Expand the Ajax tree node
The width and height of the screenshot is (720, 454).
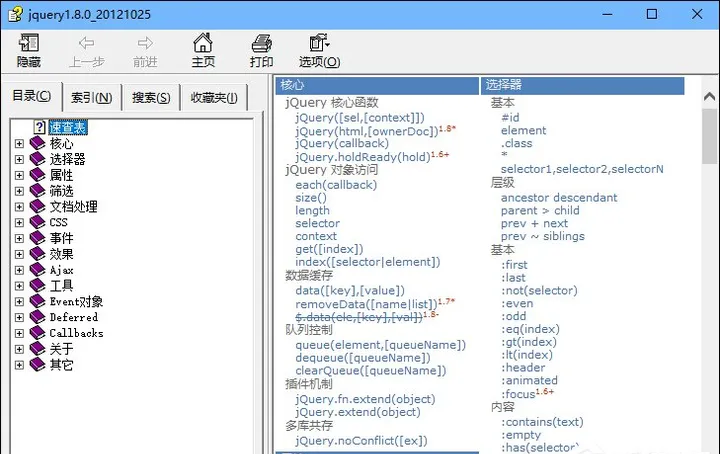point(19,270)
